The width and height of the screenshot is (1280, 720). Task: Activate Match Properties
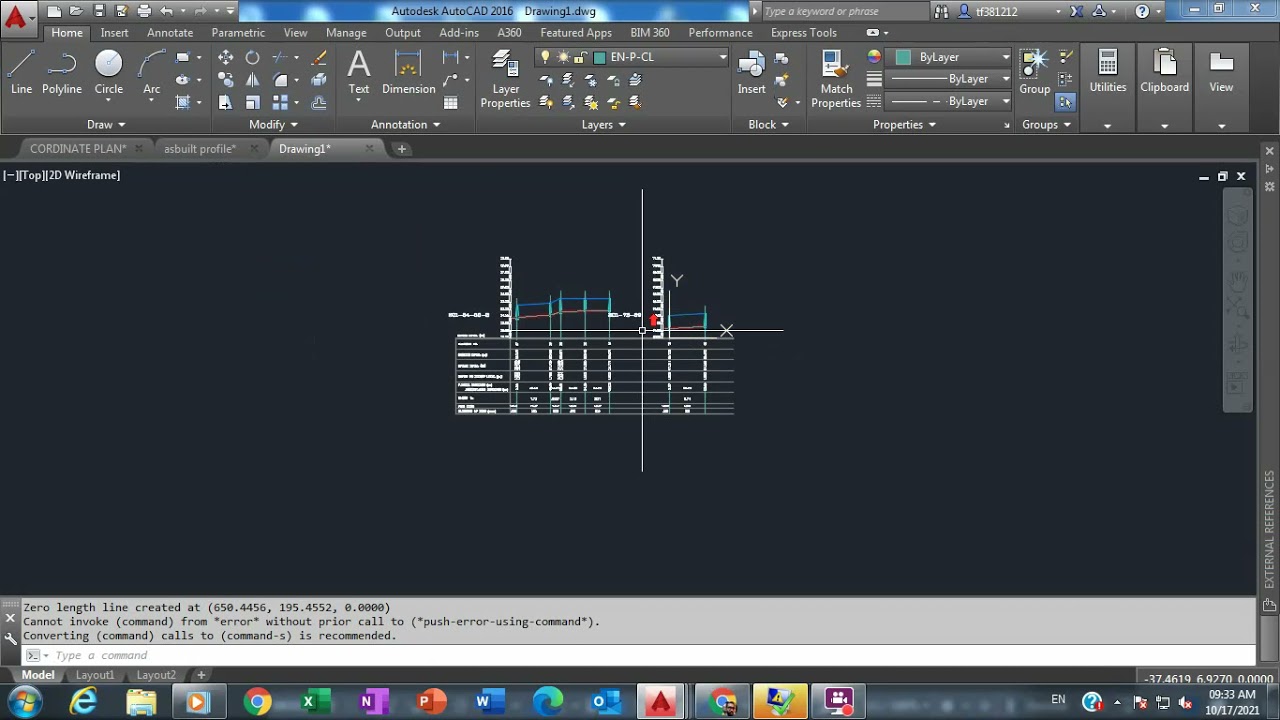click(x=837, y=80)
